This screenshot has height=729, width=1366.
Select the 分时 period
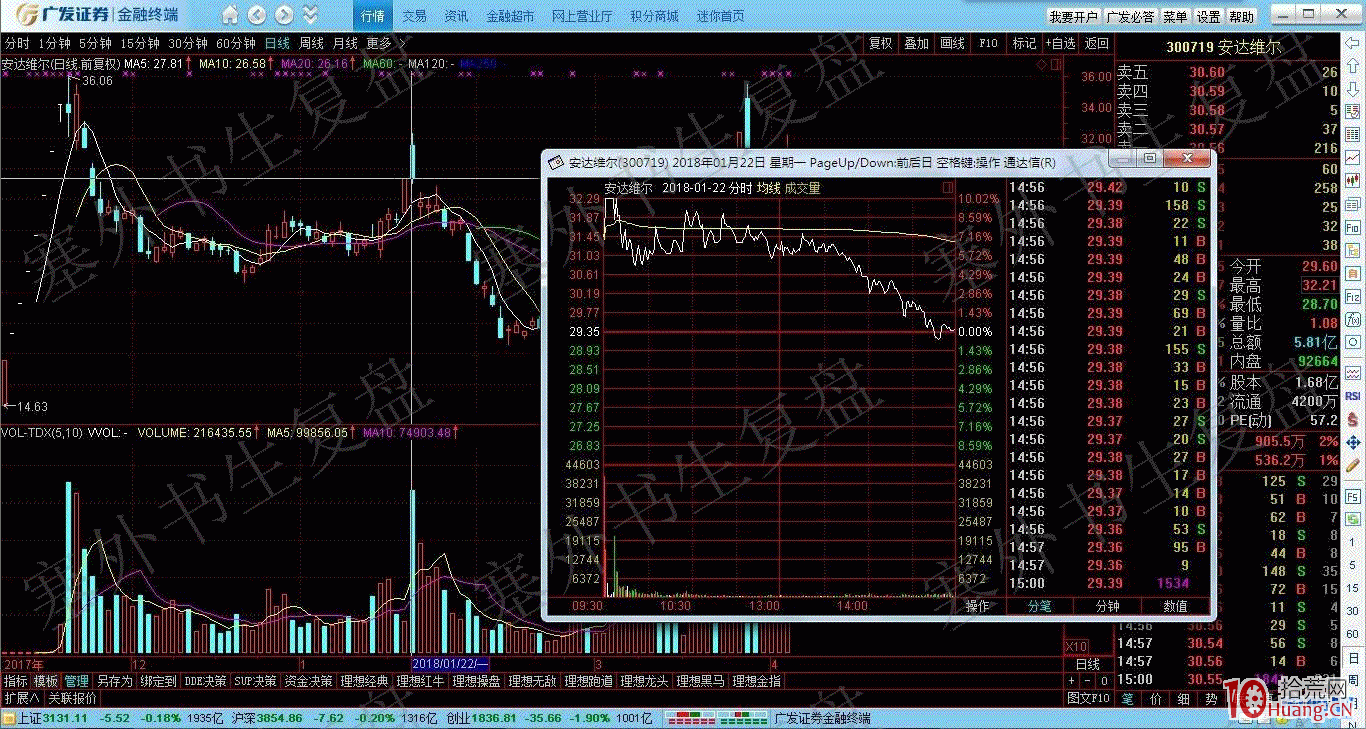[x=17, y=44]
